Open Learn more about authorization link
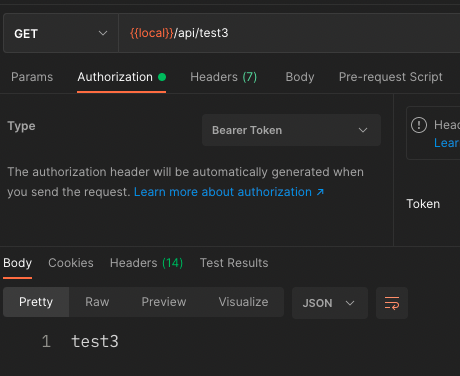Image resolution: width=460 pixels, height=376 pixels. 229,192
